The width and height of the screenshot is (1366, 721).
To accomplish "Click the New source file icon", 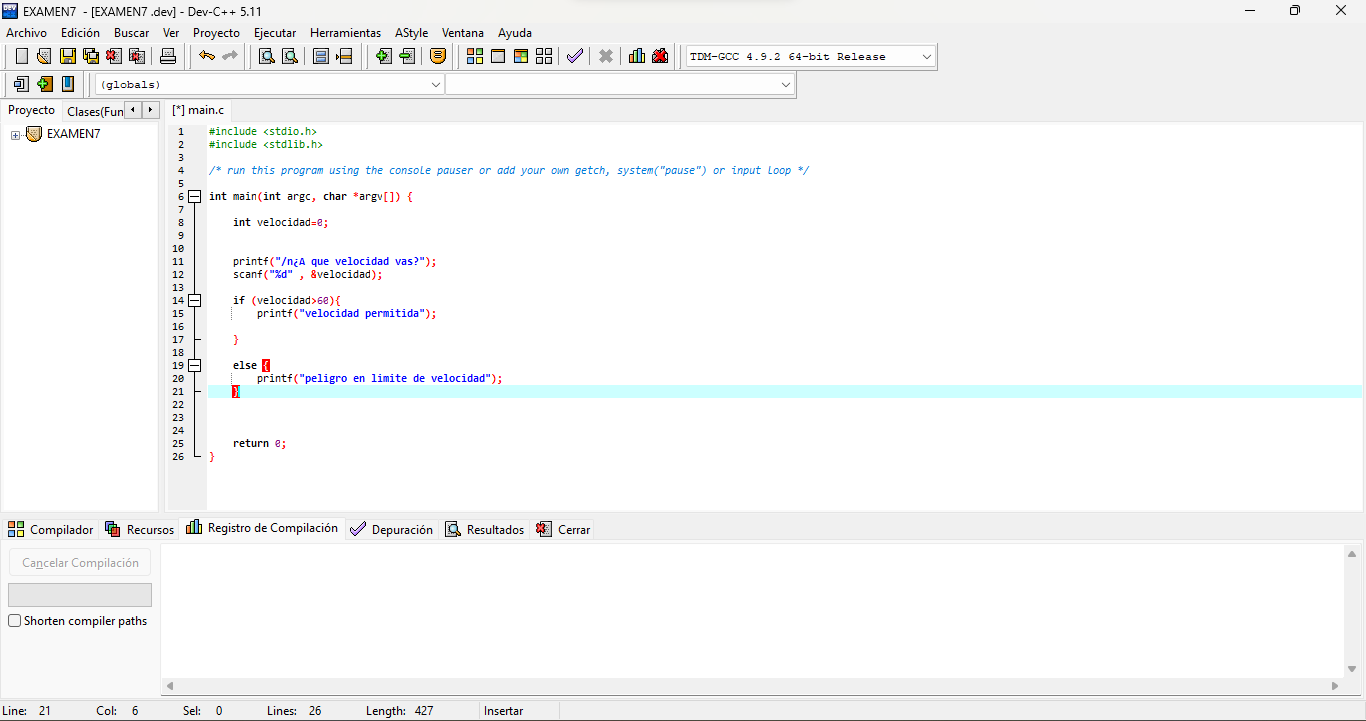I will [21, 56].
